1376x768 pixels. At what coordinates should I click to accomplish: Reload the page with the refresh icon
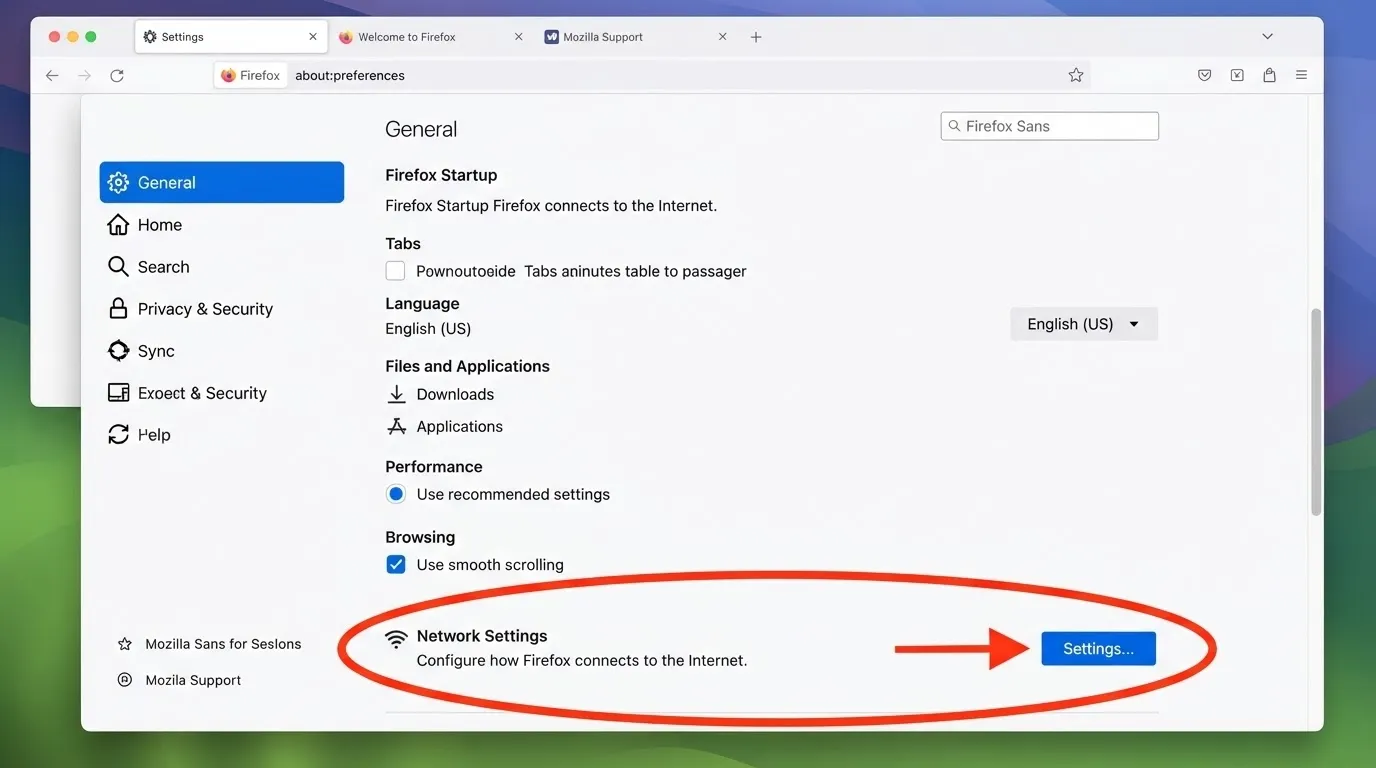117,75
